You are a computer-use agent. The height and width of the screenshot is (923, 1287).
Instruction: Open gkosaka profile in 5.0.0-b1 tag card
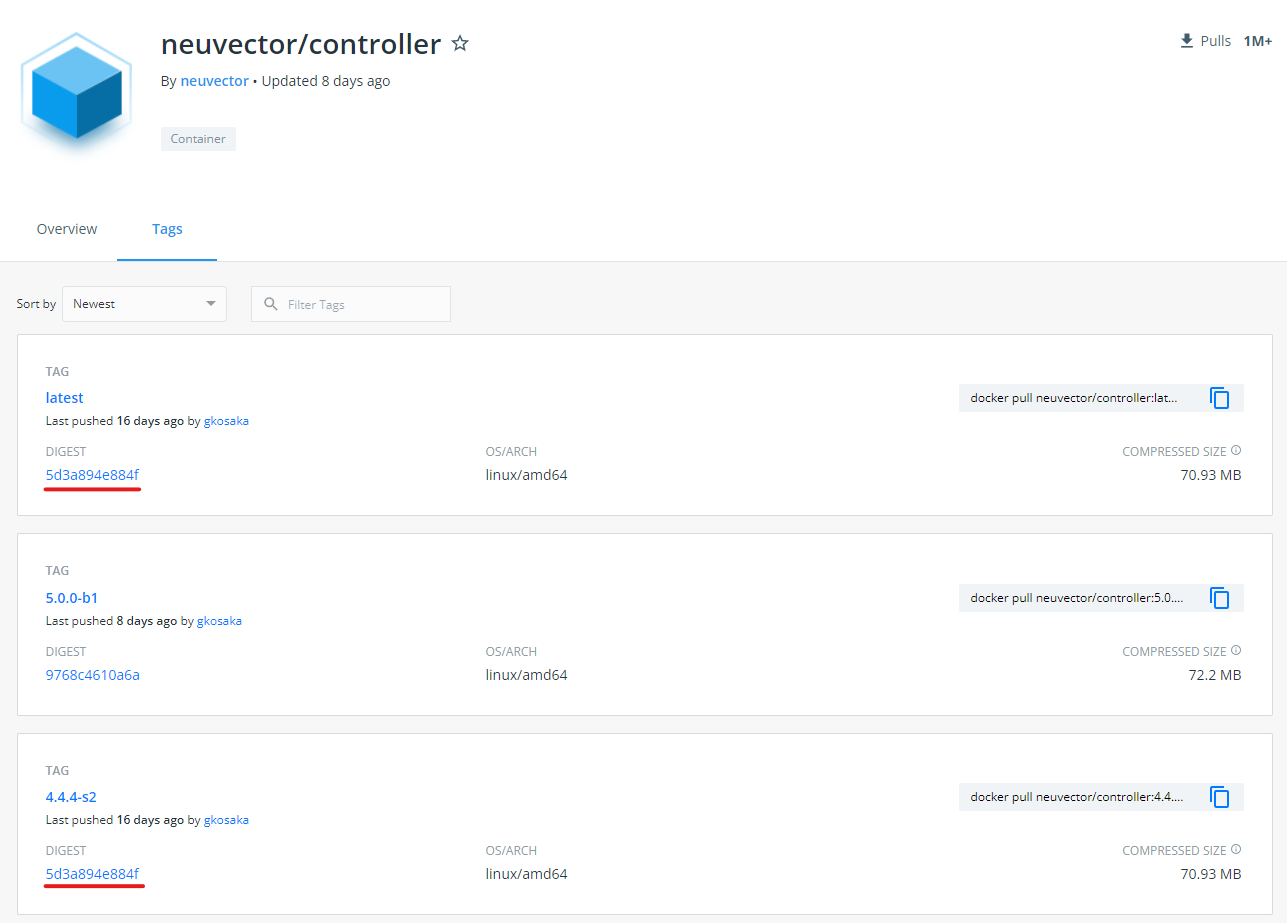tap(219, 621)
